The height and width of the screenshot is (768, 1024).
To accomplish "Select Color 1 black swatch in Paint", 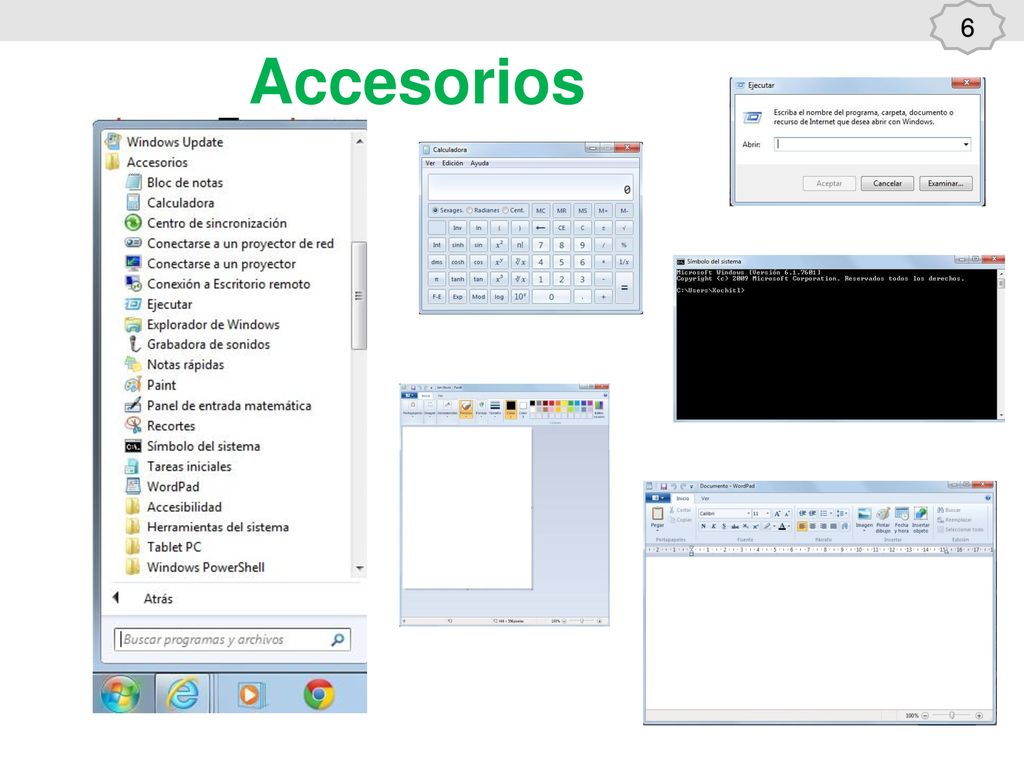I will (x=511, y=408).
